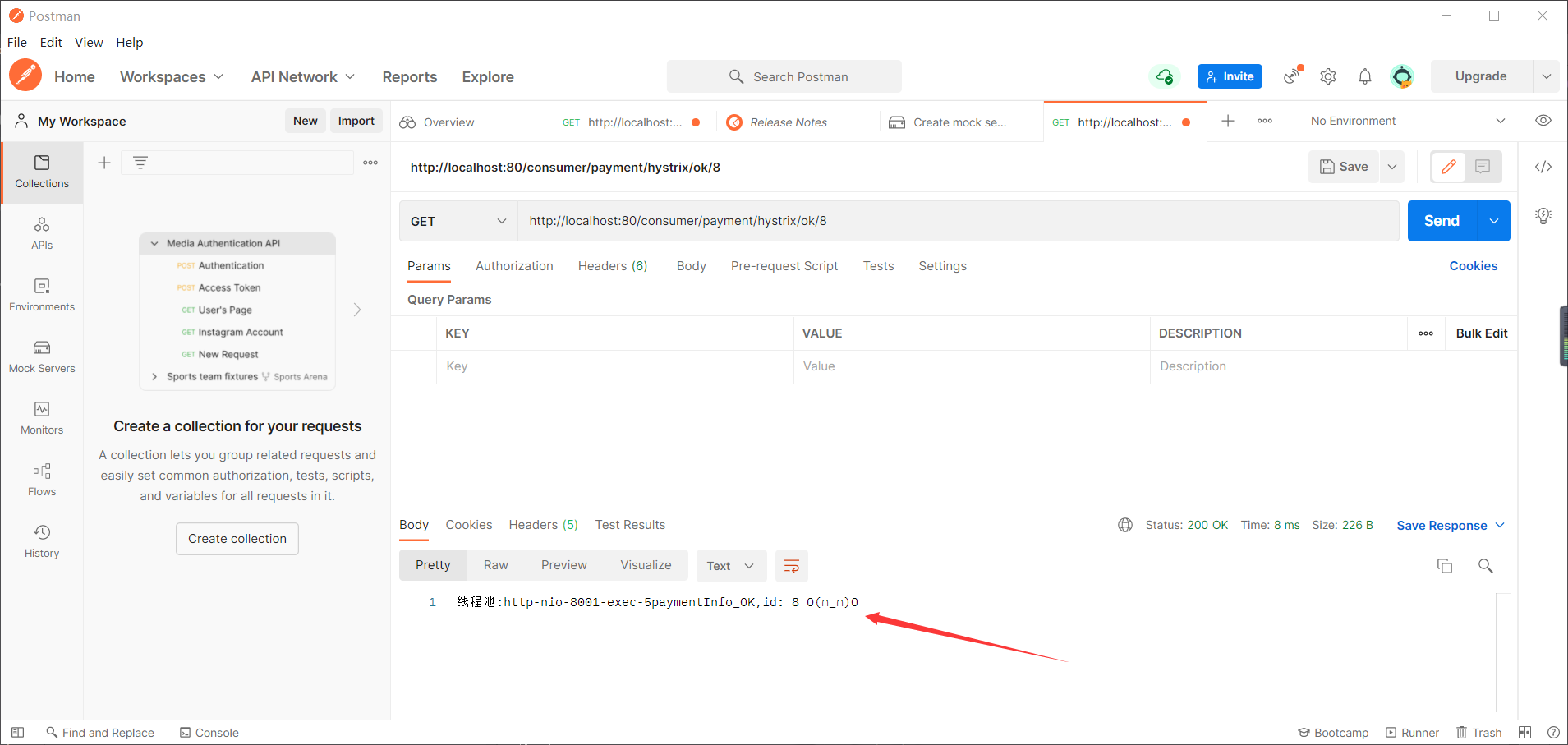The height and width of the screenshot is (745, 1568).
Task: Click the request URL input field
Action: [x=958, y=221]
